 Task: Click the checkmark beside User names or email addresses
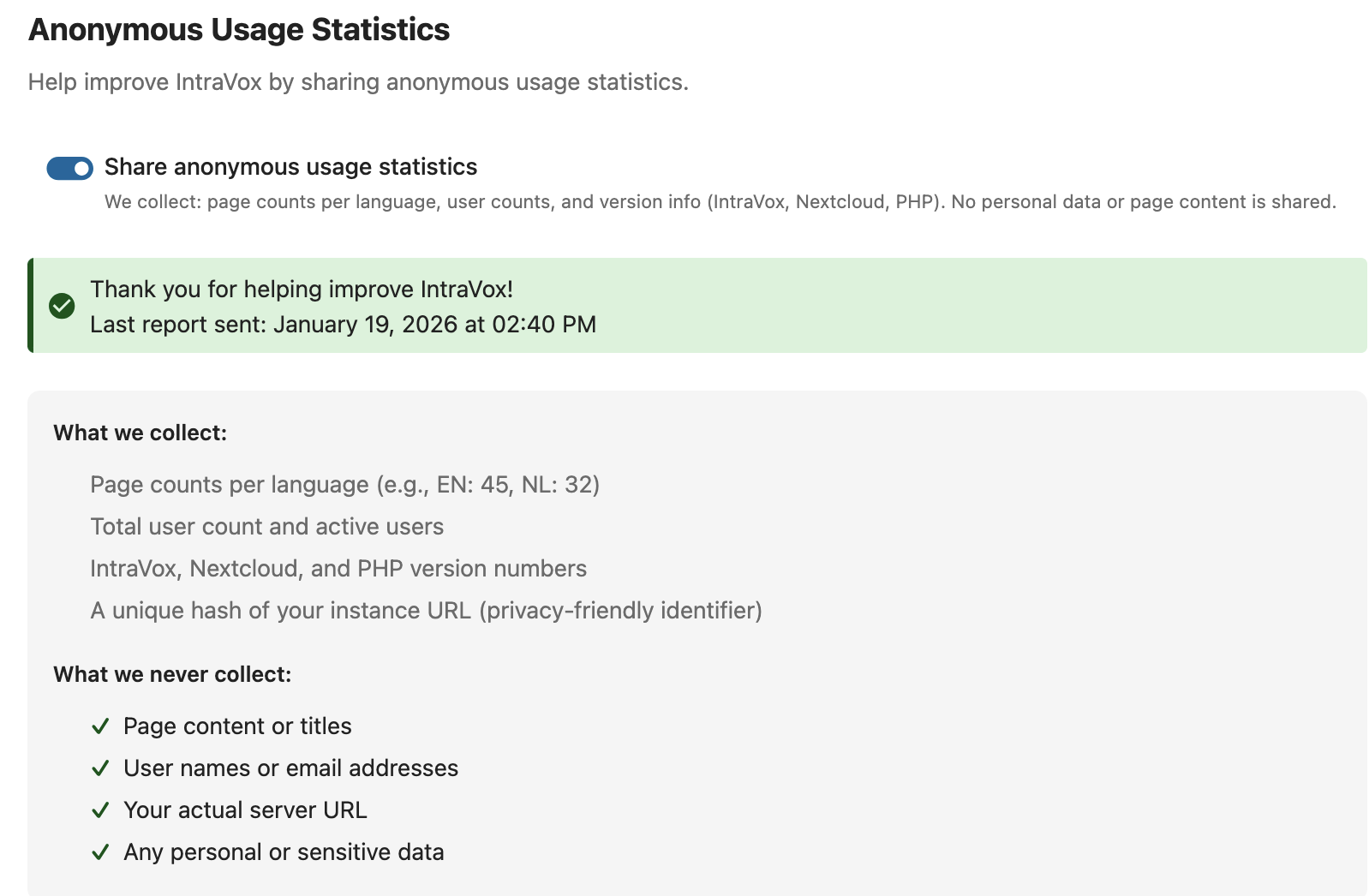point(100,768)
